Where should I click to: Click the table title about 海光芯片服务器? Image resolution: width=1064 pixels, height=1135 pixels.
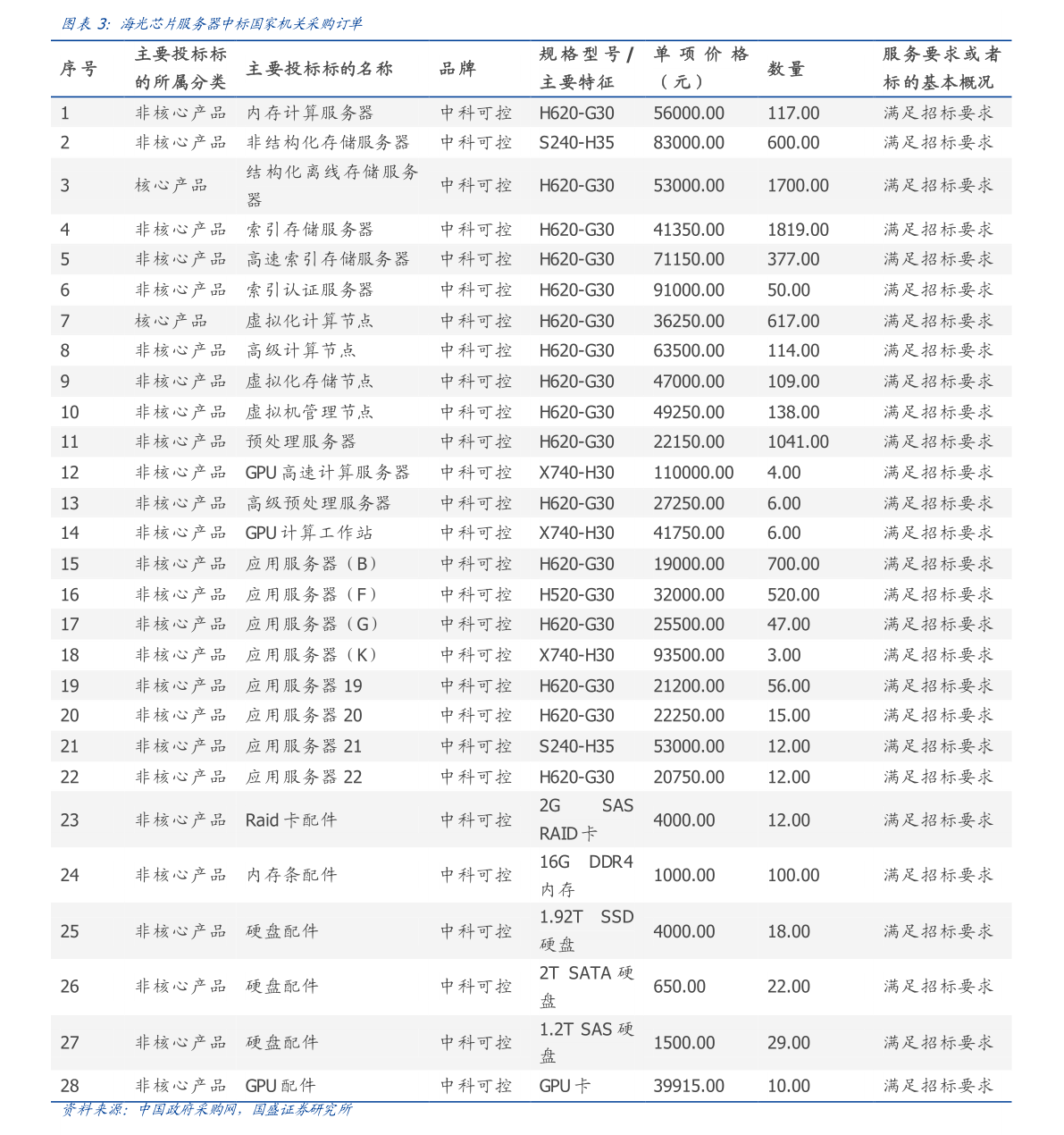tap(212, 24)
